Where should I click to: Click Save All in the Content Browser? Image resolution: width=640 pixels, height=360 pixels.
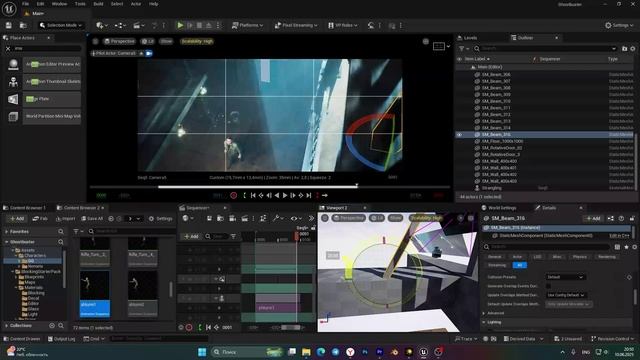(92, 219)
